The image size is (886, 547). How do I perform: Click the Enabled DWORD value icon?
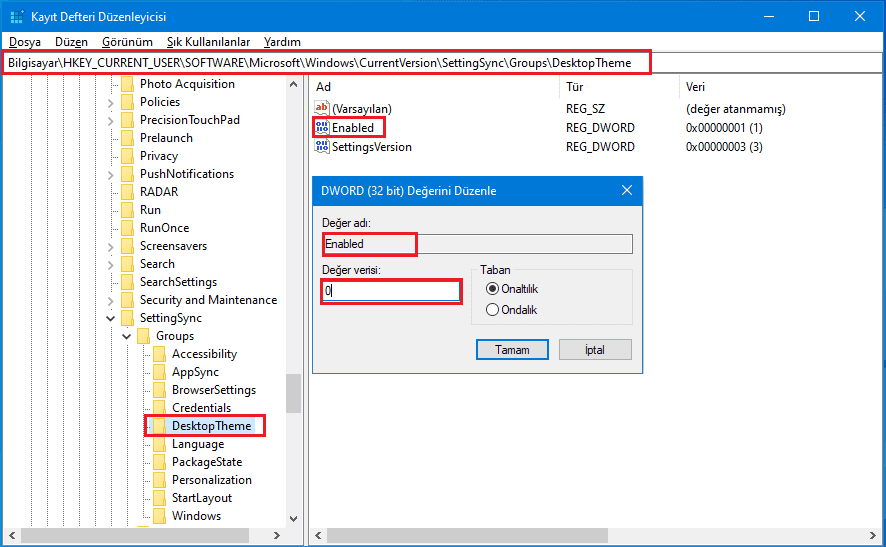pos(322,127)
